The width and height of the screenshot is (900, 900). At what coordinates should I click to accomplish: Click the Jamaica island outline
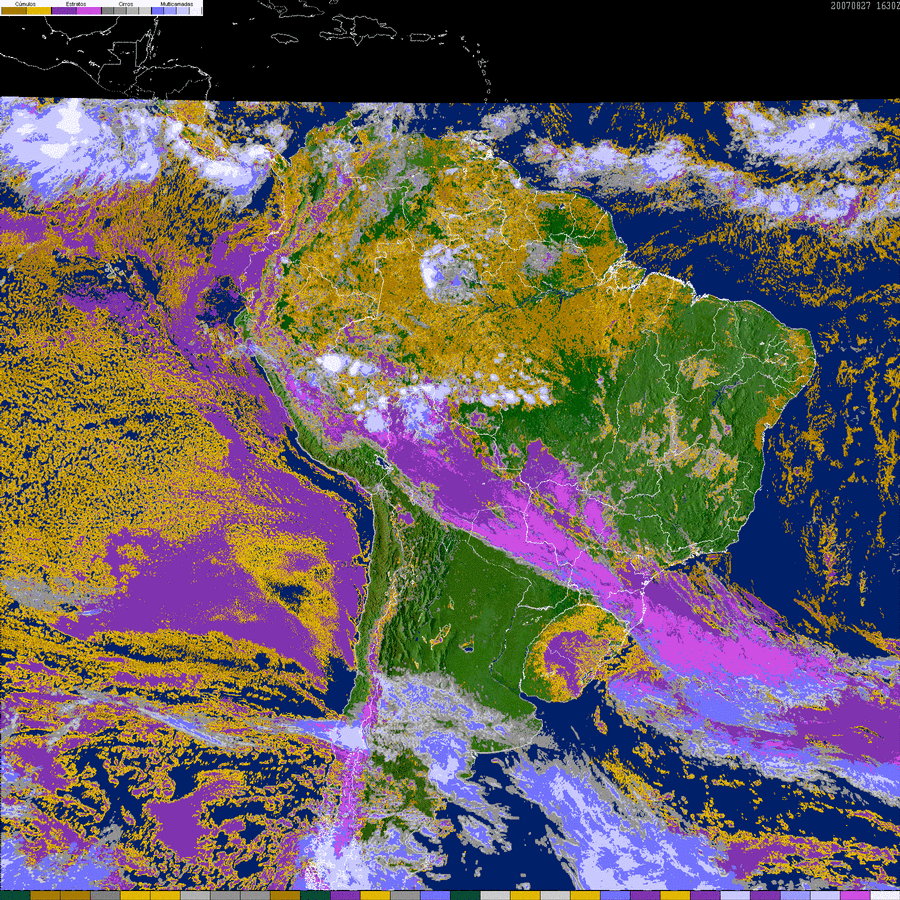click(286, 38)
